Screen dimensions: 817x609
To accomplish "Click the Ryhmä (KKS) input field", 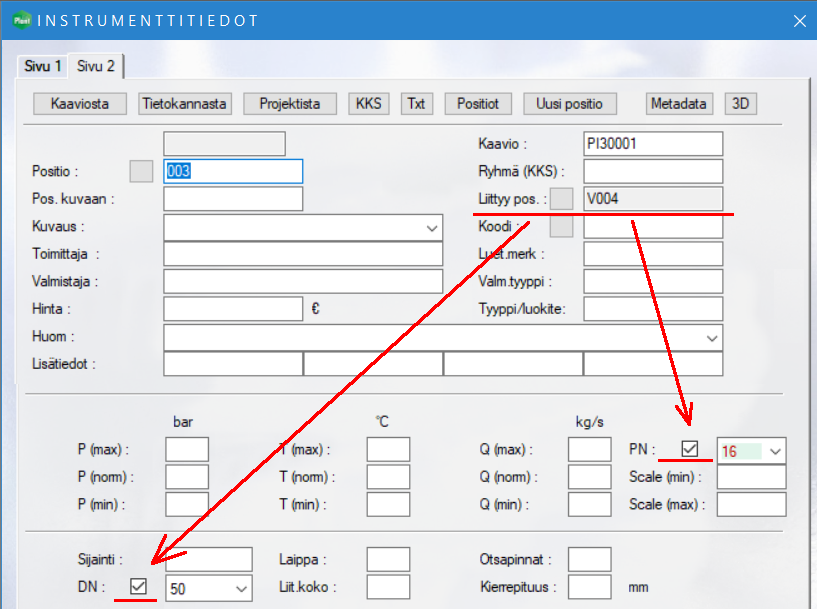I will tap(653, 171).
